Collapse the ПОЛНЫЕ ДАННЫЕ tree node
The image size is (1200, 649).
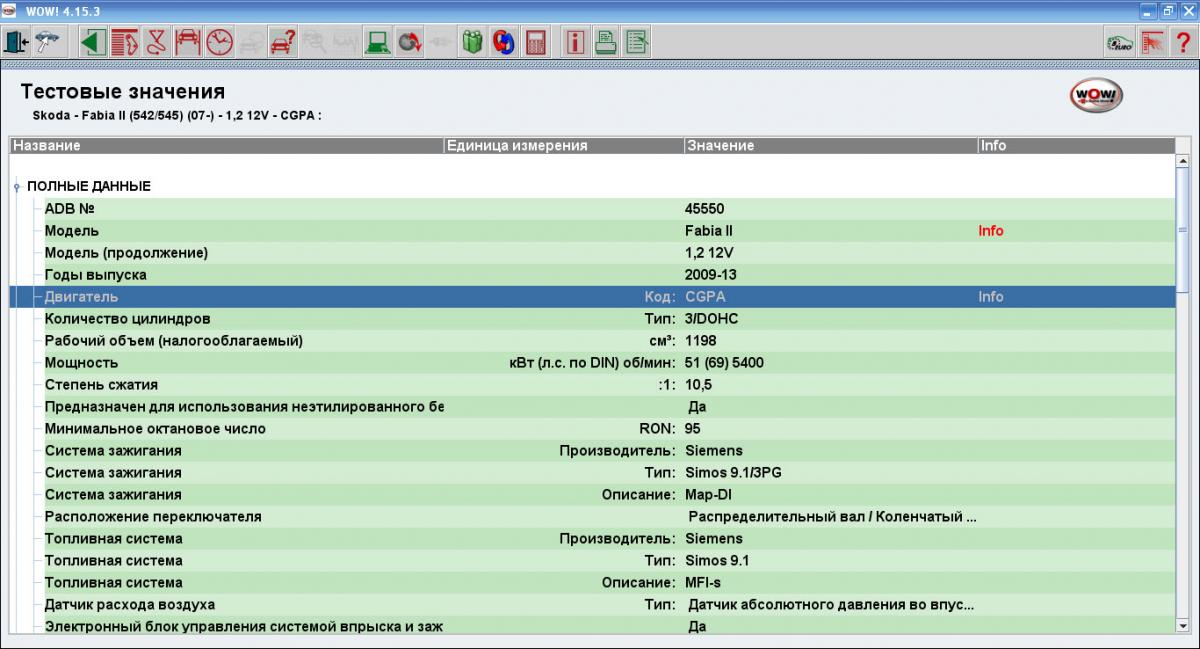click(x=17, y=187)
